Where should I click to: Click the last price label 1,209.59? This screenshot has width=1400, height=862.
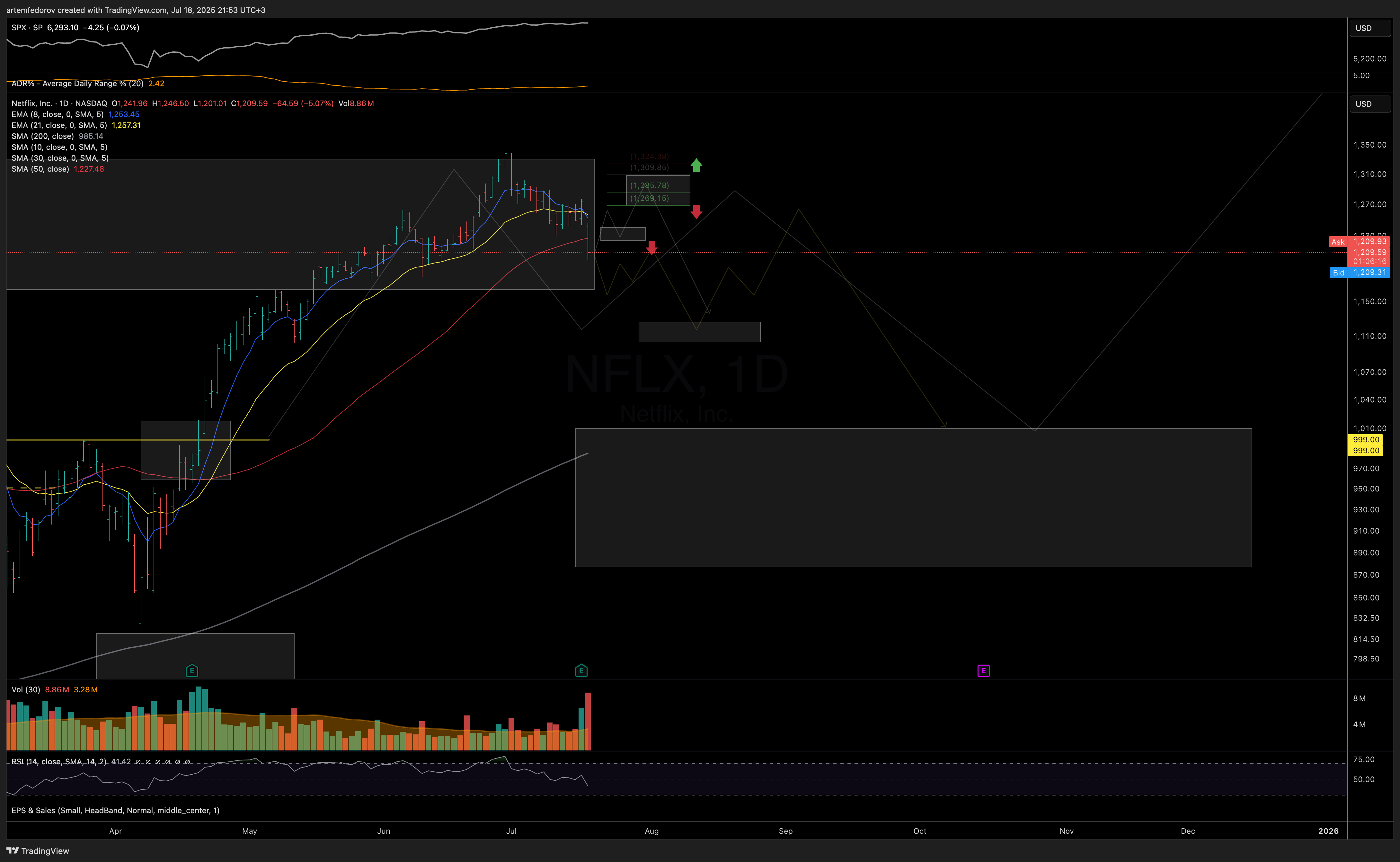tap(1370, 252)
